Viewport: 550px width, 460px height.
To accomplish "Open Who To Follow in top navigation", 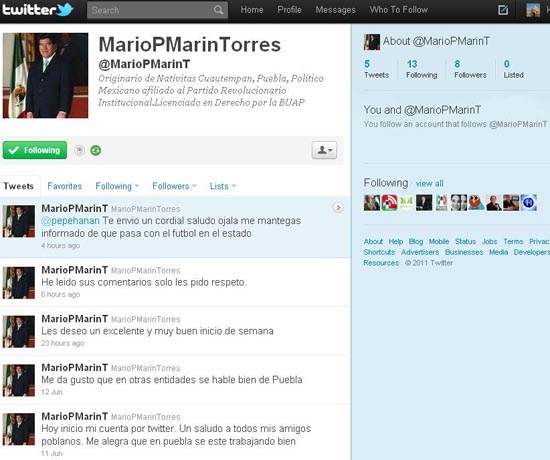I will pos(398,10).
